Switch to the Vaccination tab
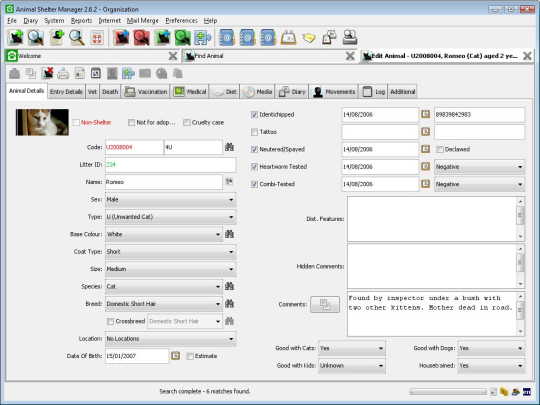Screen dimensions: 540x405 146,92
